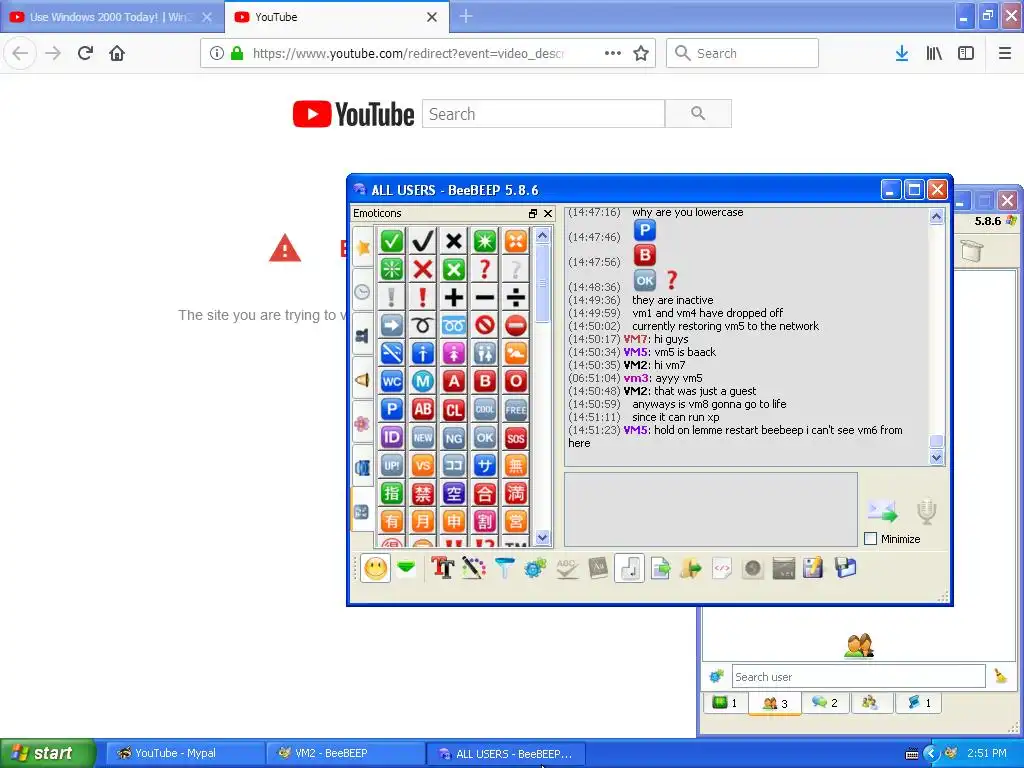Open the font color pen icon
The height and width of the screenshot is (768, 1024).
click(x=473, y=568)
